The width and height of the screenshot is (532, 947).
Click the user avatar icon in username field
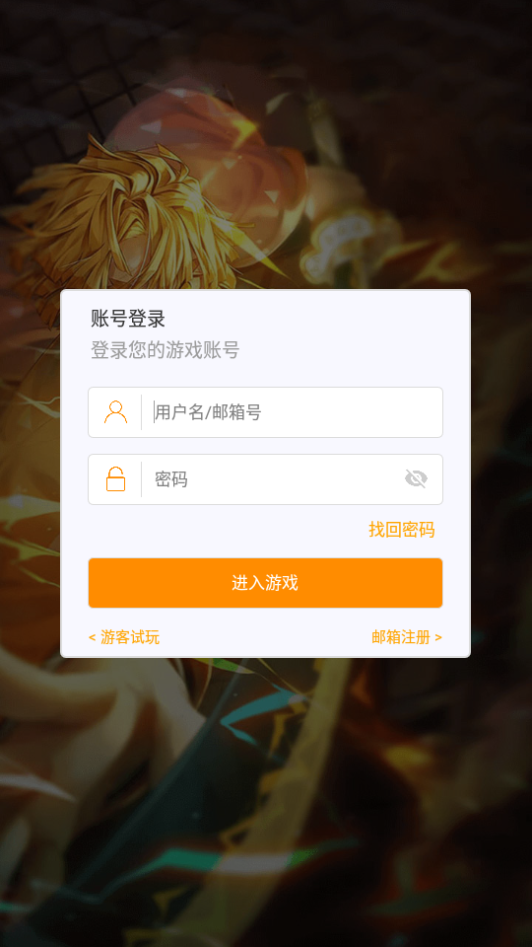coord(115,412)
